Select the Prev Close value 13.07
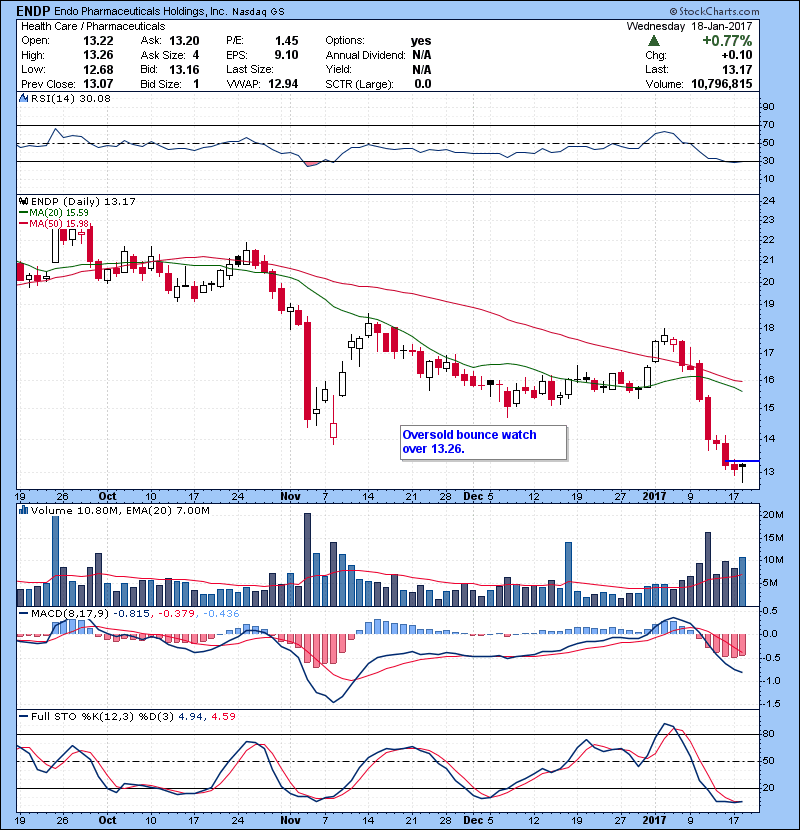The height and width of the screenshot is (830, 800). [98, 84]
